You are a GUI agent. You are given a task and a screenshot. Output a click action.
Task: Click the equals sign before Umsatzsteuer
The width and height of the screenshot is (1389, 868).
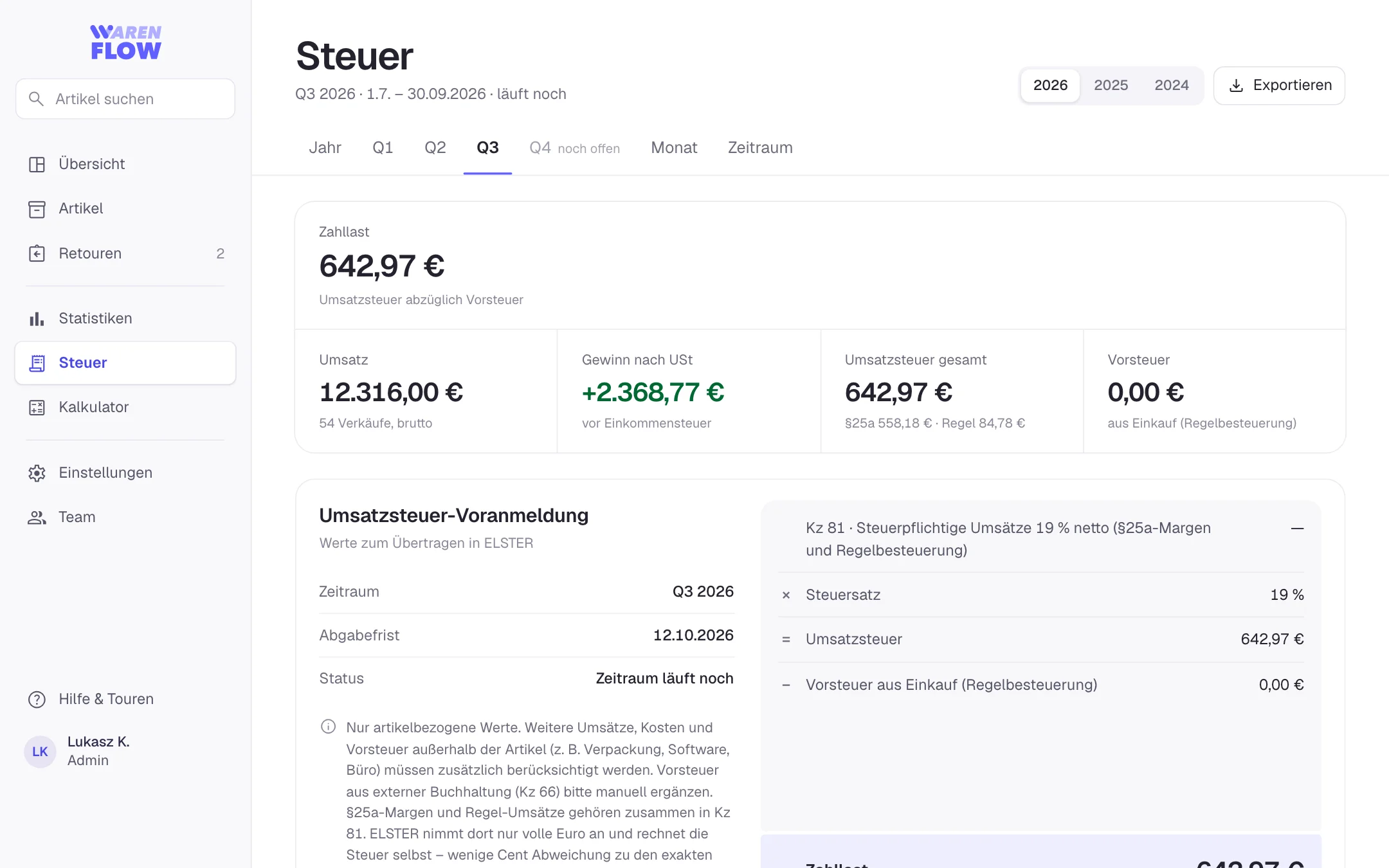coord(786,640)
